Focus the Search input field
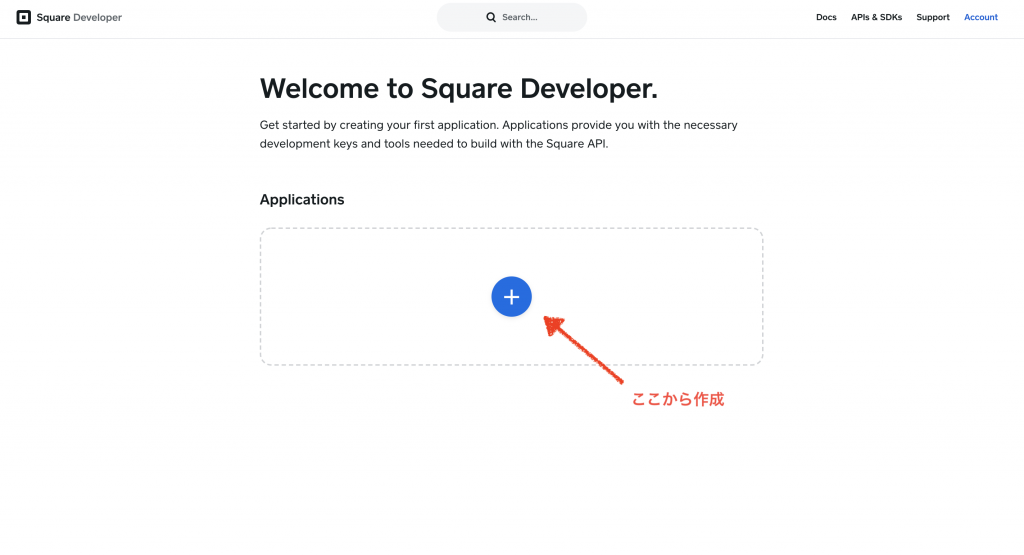The width and height of the screenshot is (1024, 555). click(x=511, y=17)
